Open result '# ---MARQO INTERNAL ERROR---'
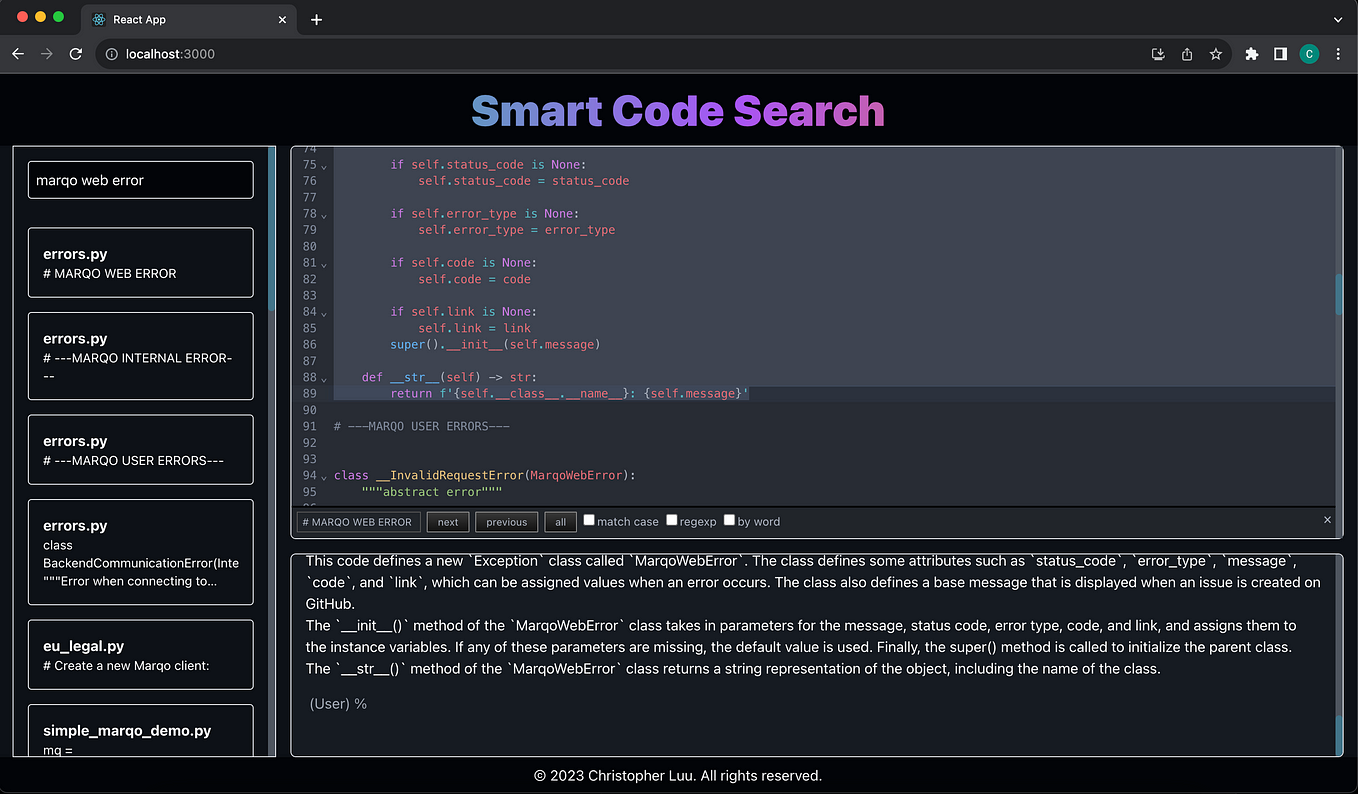 [141, 356]
